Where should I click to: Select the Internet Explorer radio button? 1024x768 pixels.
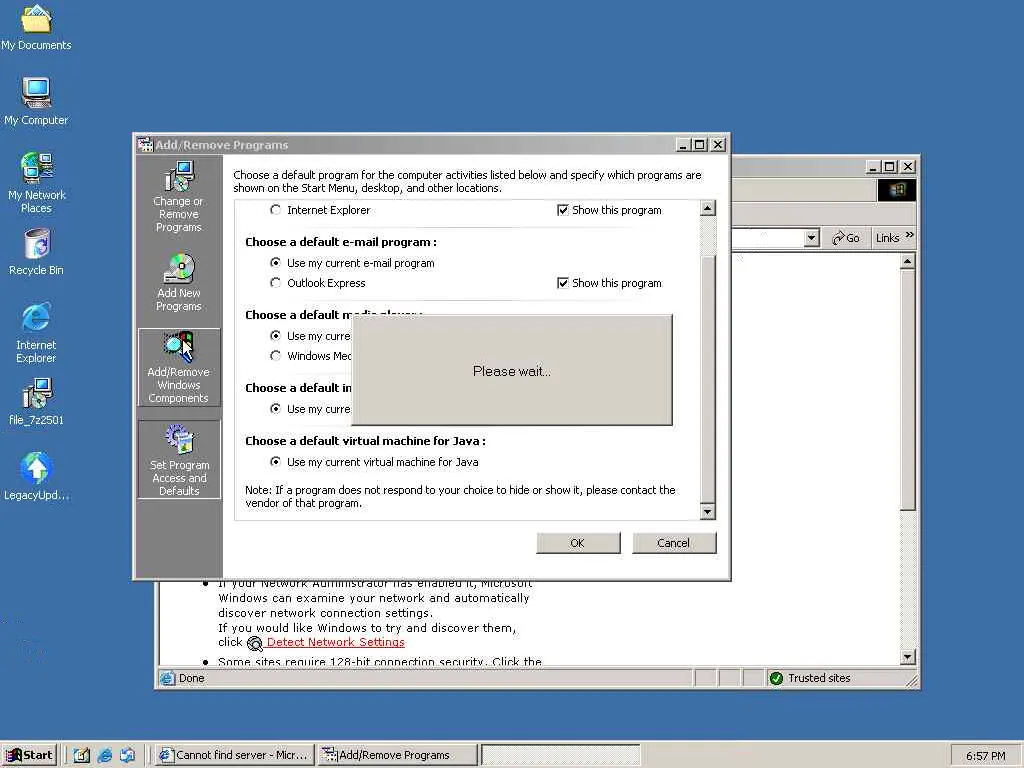click(x=276, y=210)
